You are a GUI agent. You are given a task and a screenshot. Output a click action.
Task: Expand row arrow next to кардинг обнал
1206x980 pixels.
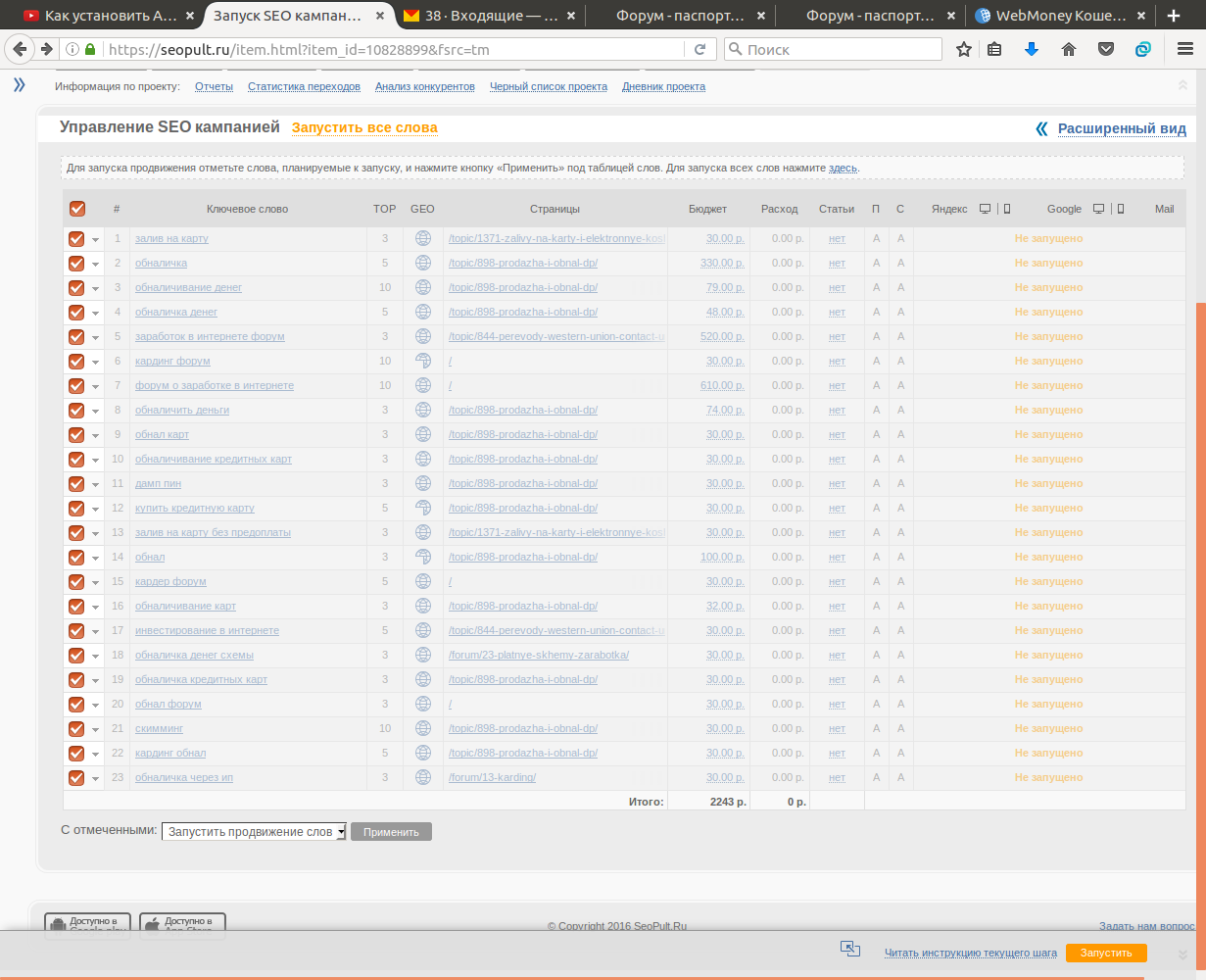point(95,754)
